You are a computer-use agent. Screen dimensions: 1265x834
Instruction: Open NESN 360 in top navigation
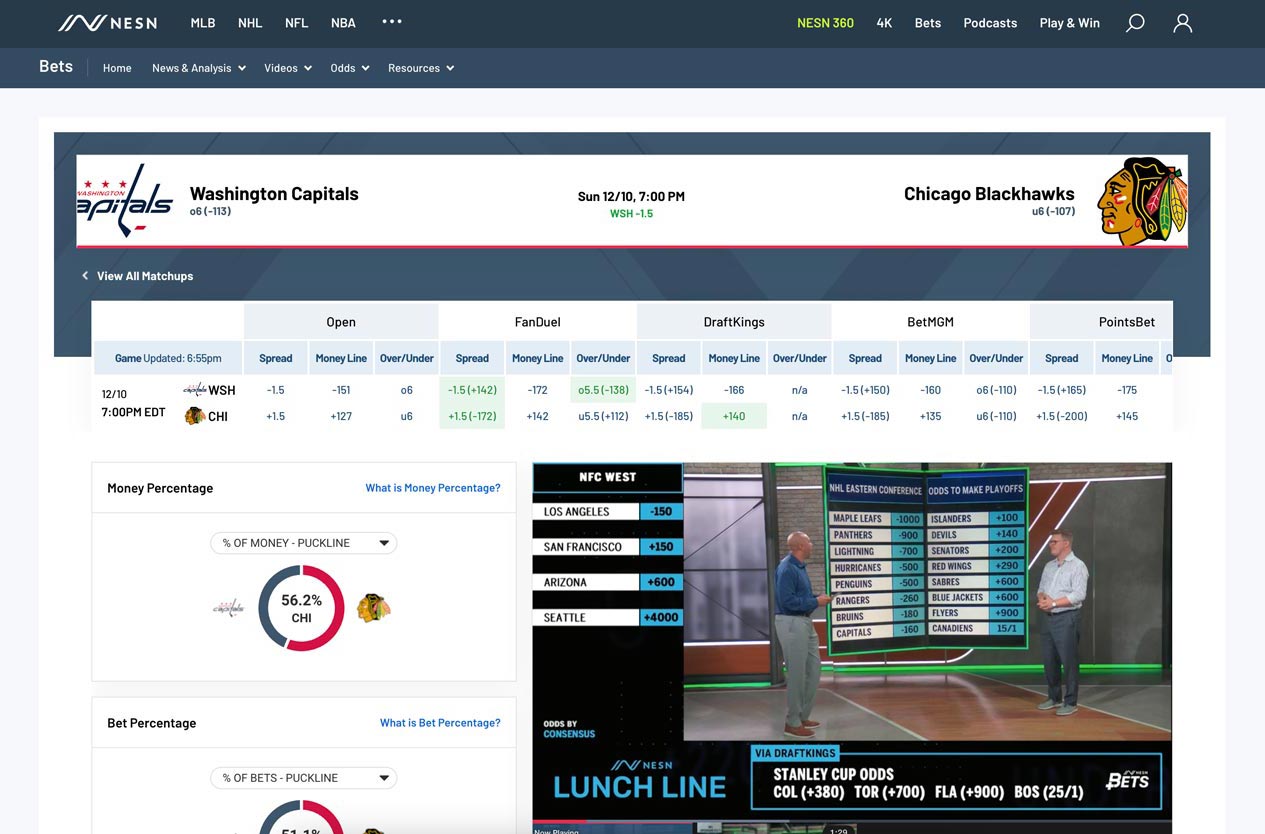point(825,23)
